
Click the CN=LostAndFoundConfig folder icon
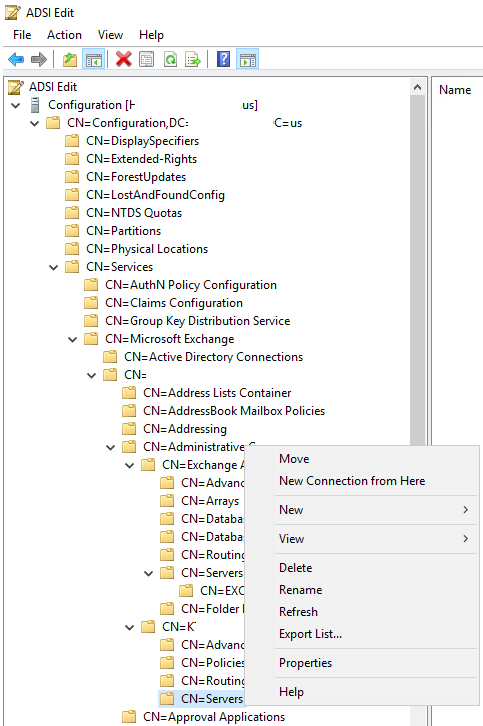click(72, 195)
